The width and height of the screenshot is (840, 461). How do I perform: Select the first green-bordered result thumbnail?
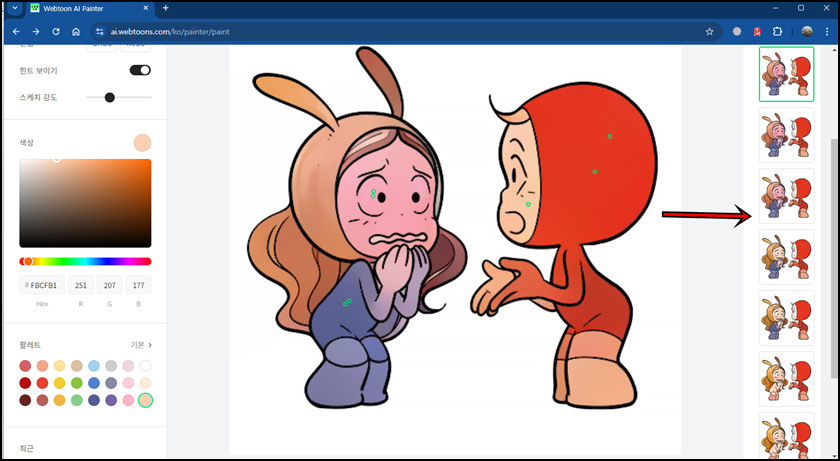point(786,74)
